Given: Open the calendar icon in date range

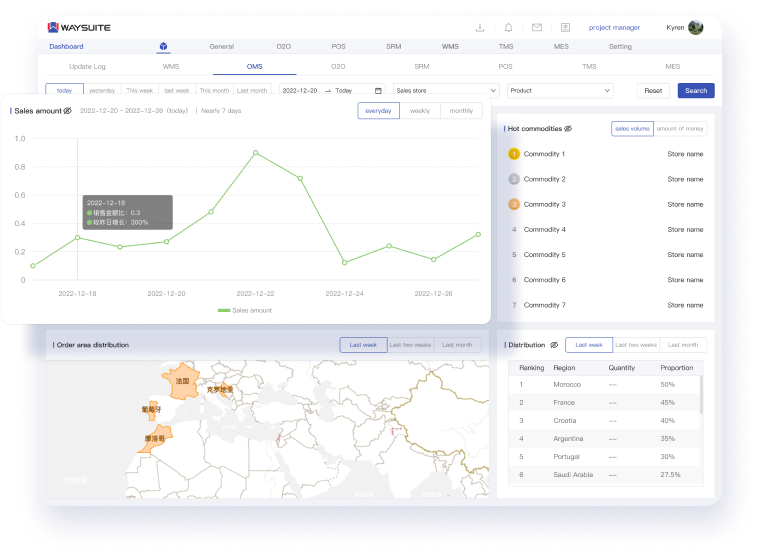Looking at the screenshot, I should point(378,90).
